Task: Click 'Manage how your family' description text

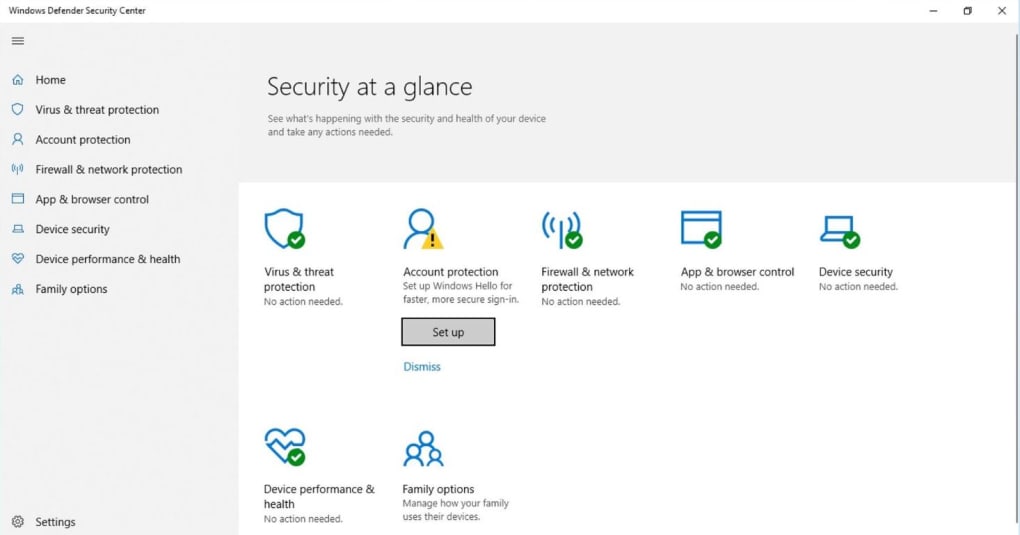Action: (x=455, y=503)
